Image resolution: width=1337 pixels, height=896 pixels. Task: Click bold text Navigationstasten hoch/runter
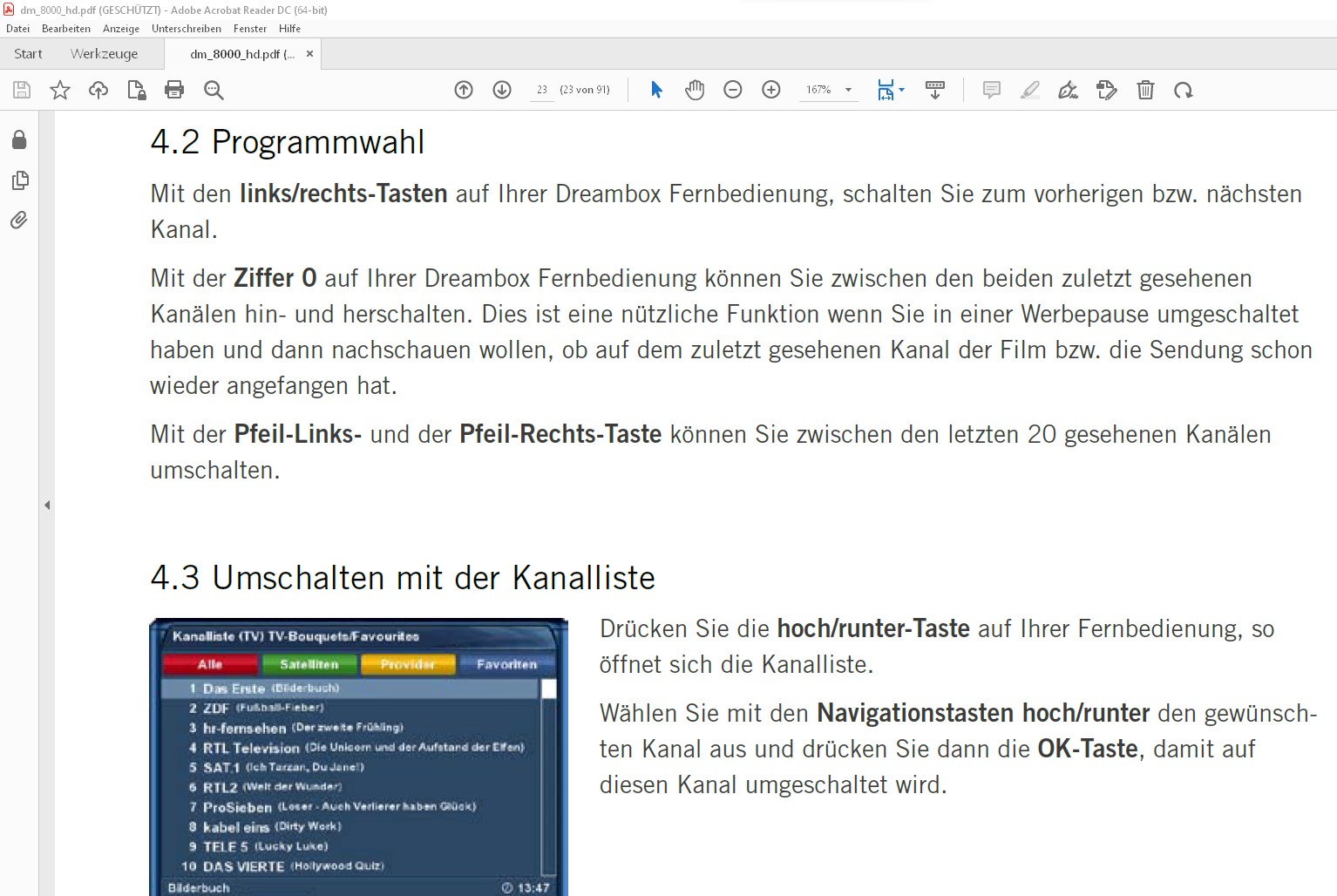983,713
